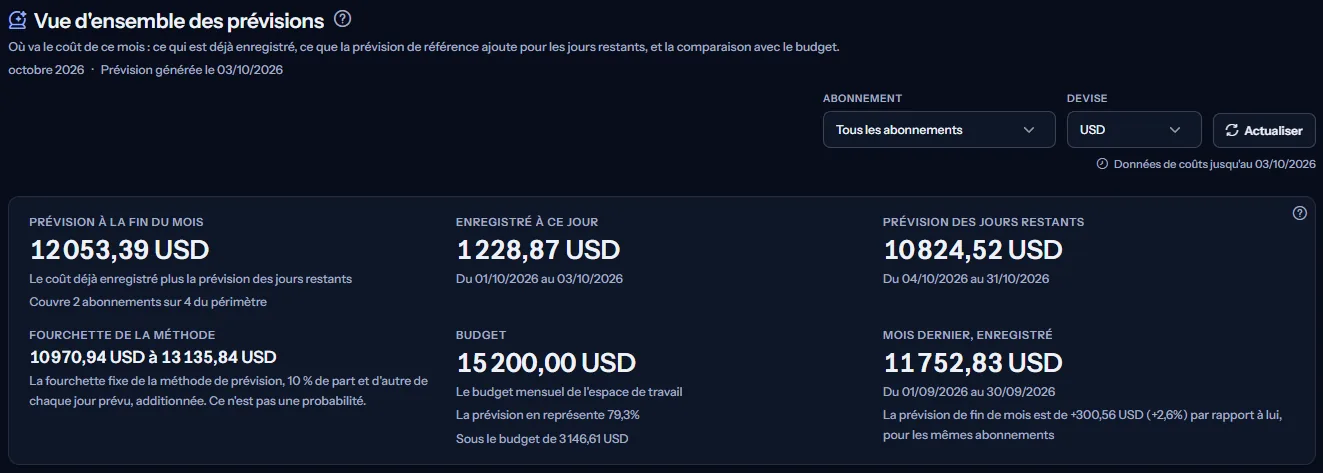Click help icon in summary card corner

point(1300,213)
